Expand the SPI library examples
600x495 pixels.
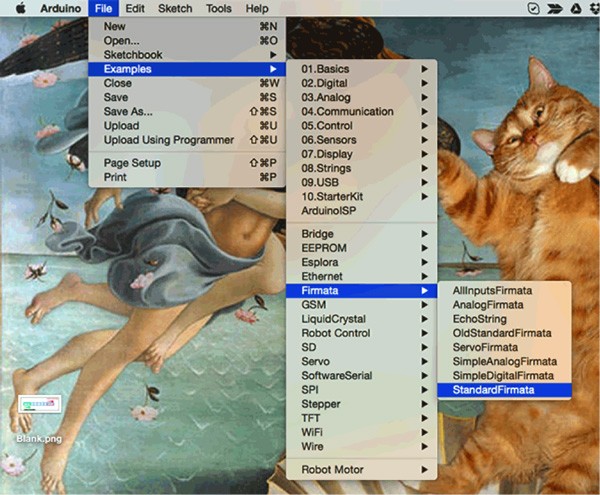[362, 389]
